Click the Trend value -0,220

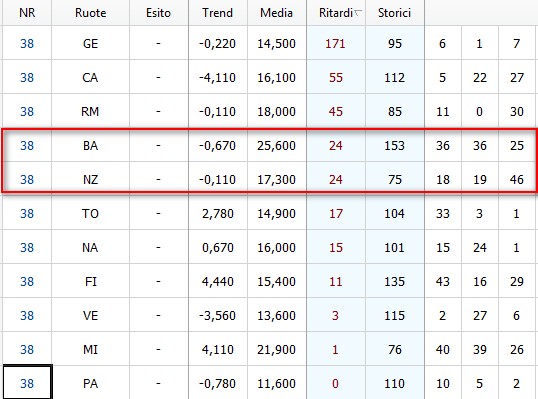pos(218,44)
